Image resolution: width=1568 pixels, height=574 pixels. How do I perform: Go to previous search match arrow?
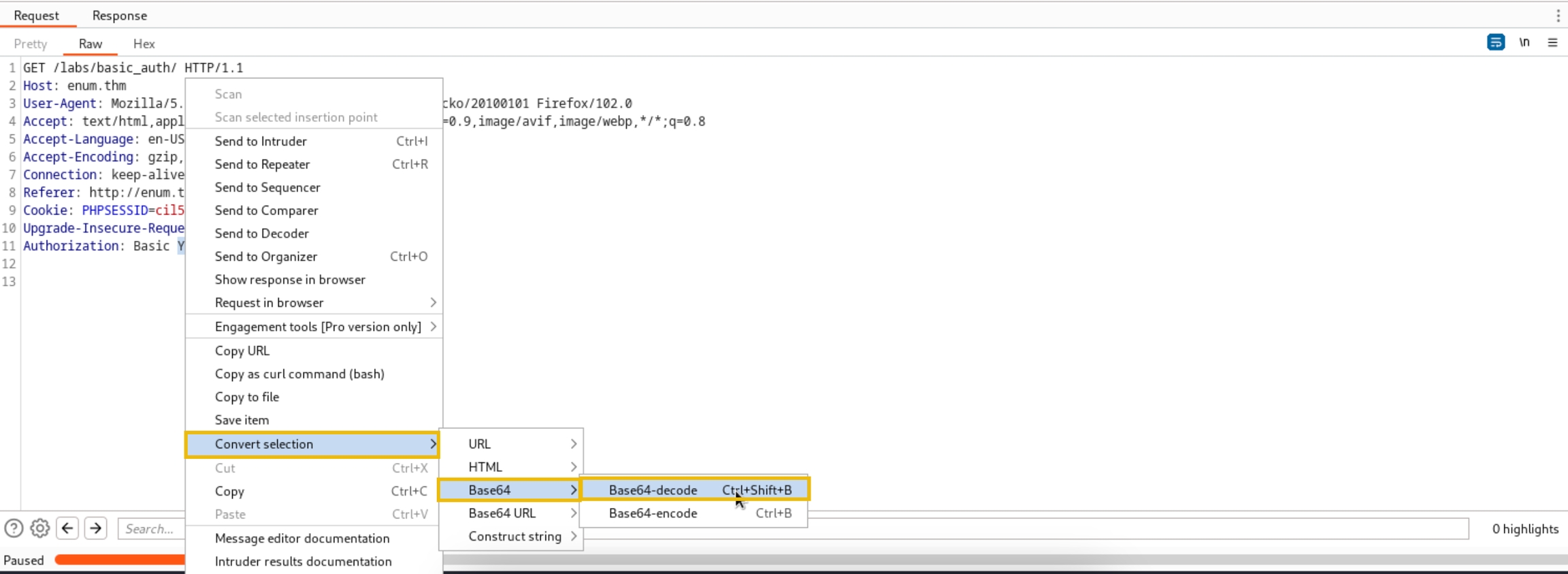[67, 528]
